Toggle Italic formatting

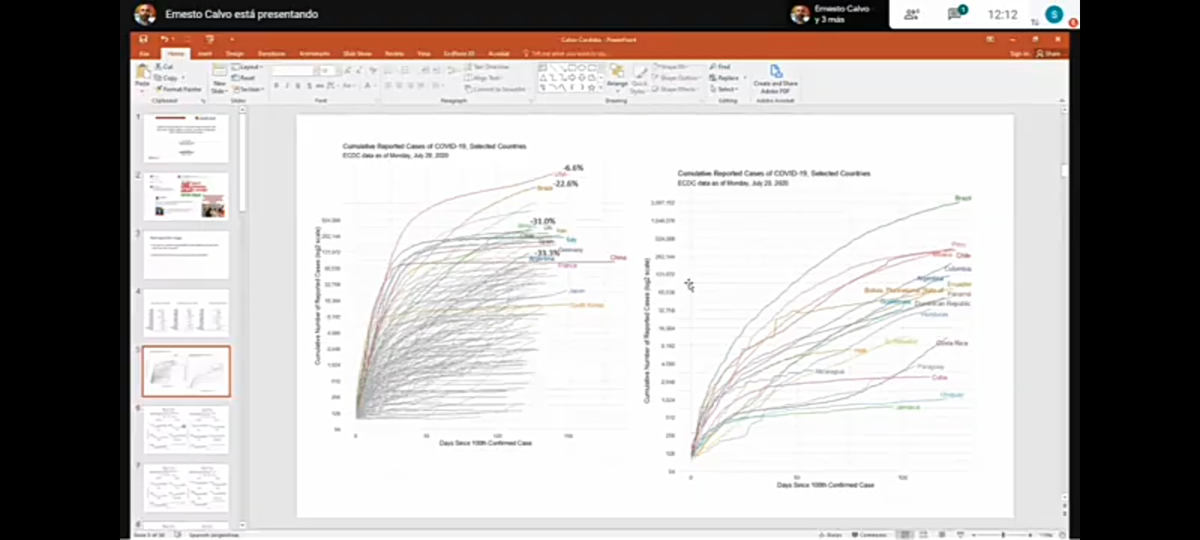[x=287, y=86]
